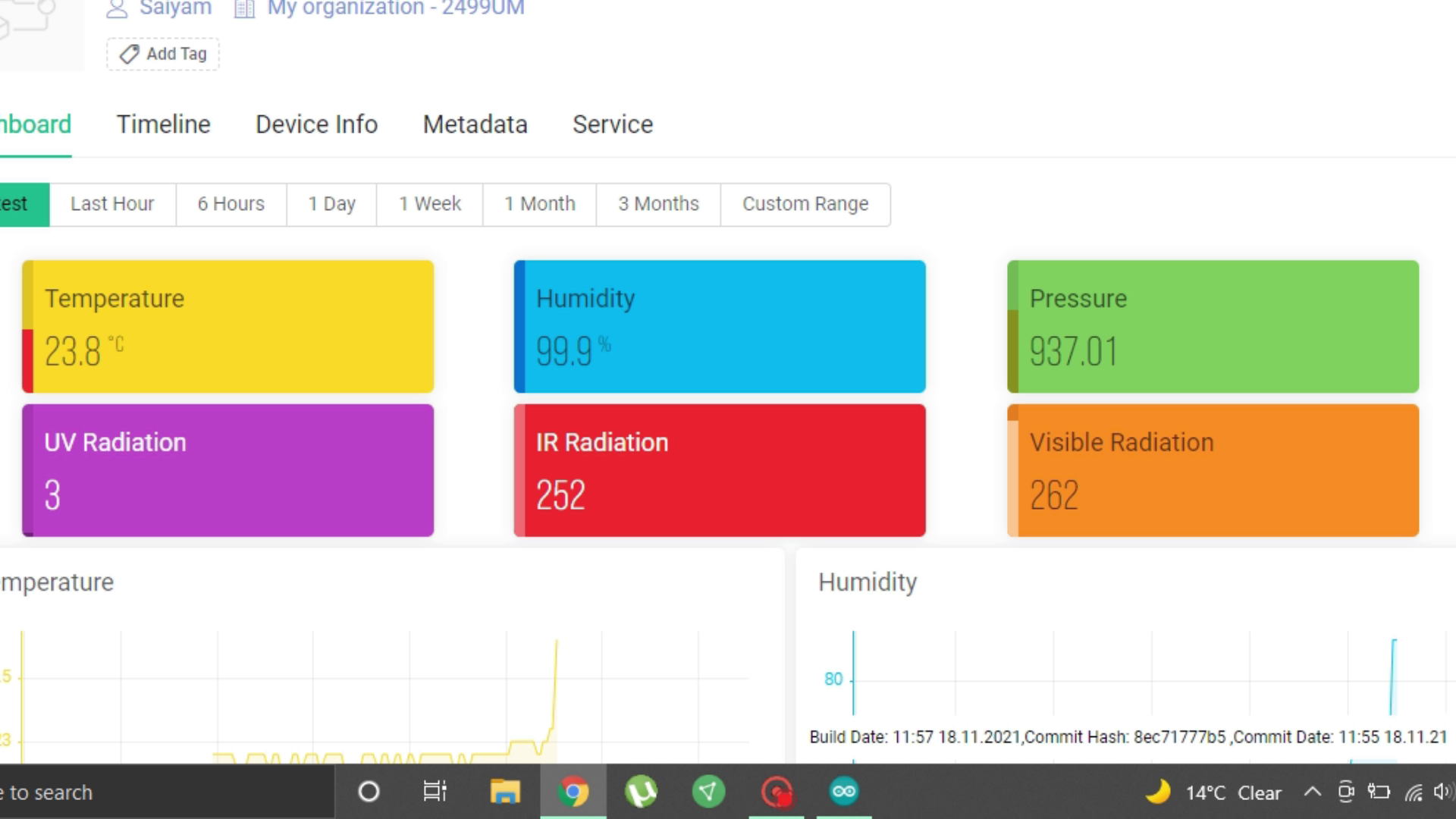Viewport: 1456px width, 819px height.
Task: Click the Cortana circle icon
Action: coord(369,792)
